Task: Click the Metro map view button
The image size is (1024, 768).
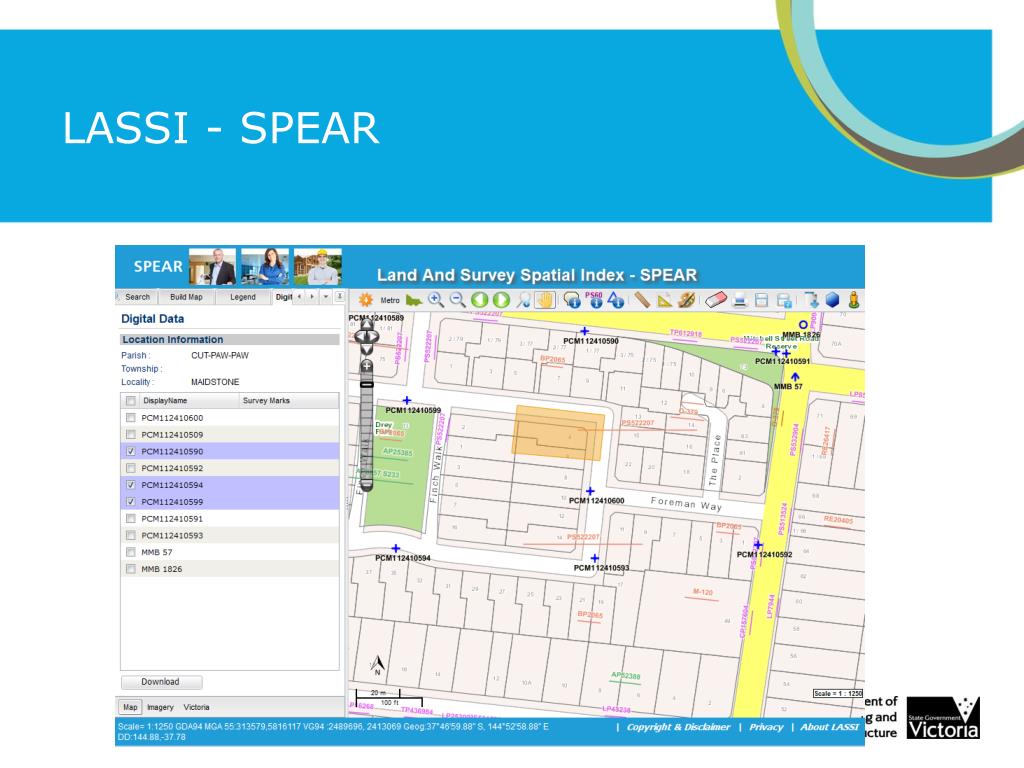Action: click(x=390, y=300)
